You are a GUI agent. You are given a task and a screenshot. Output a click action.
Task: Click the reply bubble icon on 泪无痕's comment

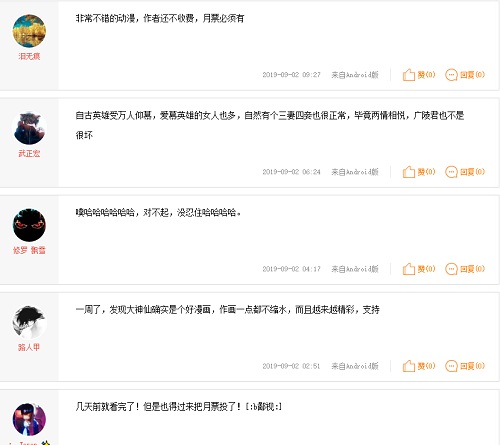click(451, 75)
